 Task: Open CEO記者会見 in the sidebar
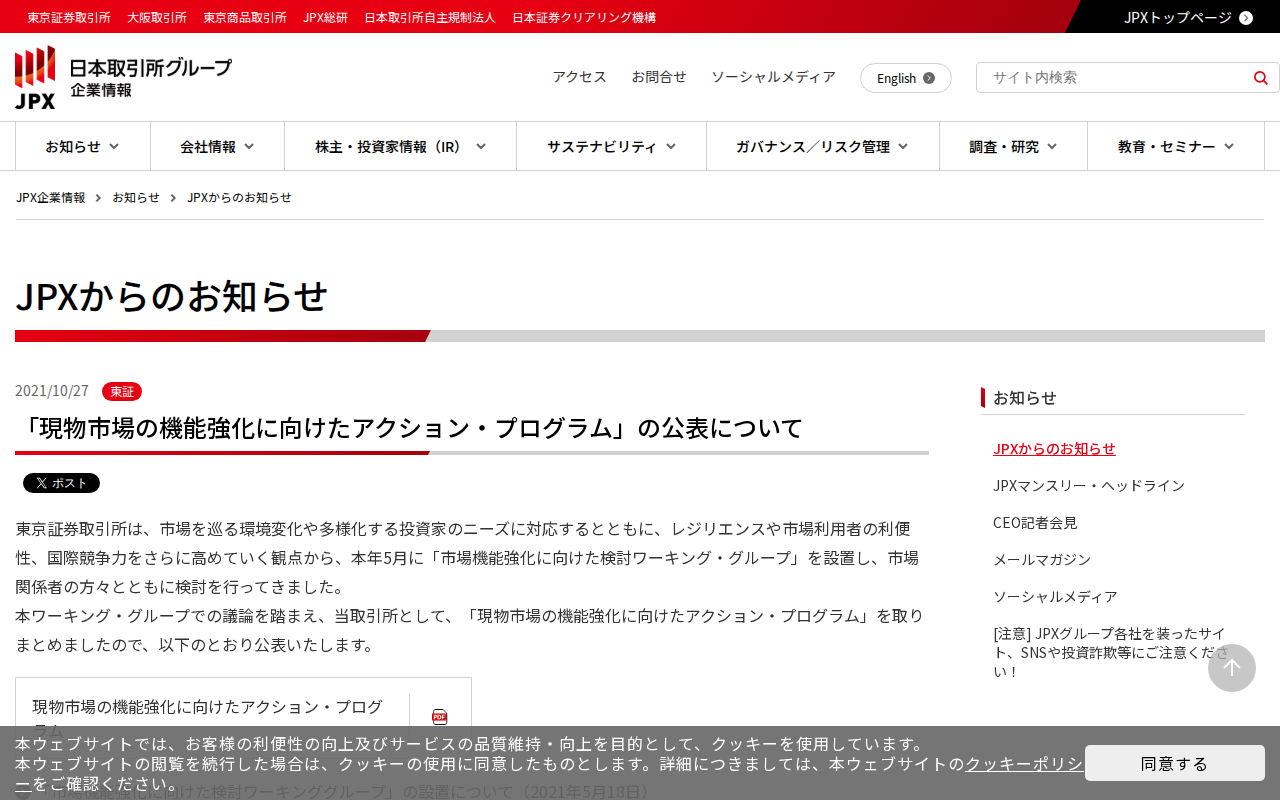point(1035,522)
